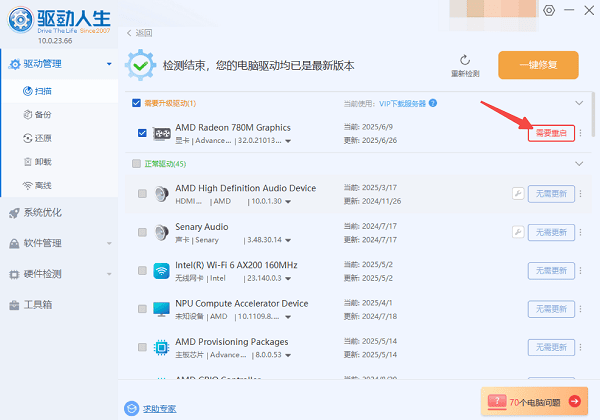Viewport: 600px width, 420px height.
Task: Open version dropdown for NPU Compute 10.1109.8
Action: [x=288, y=317]
